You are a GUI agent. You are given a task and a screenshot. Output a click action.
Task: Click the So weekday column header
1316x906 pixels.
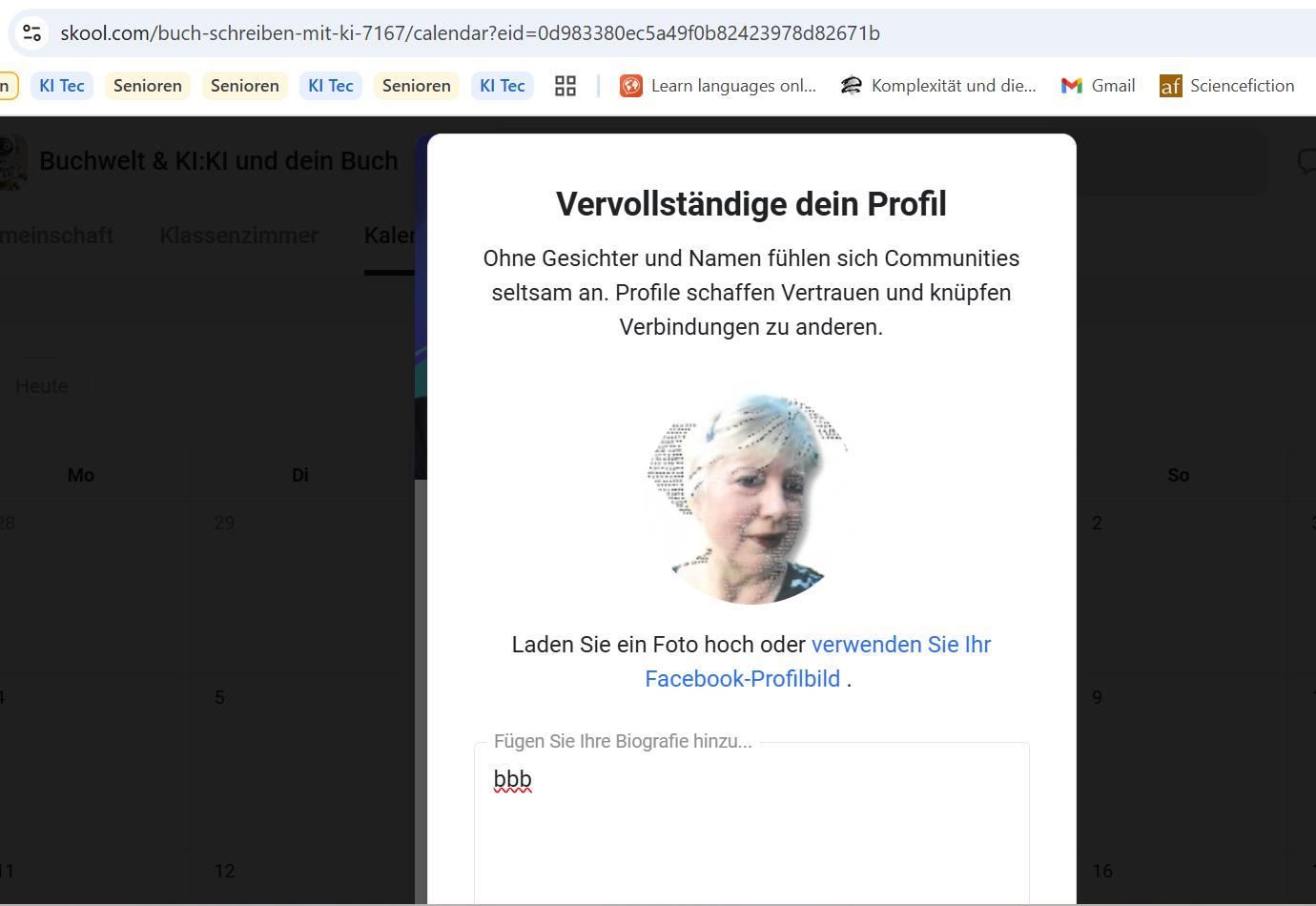point(1179,475)
